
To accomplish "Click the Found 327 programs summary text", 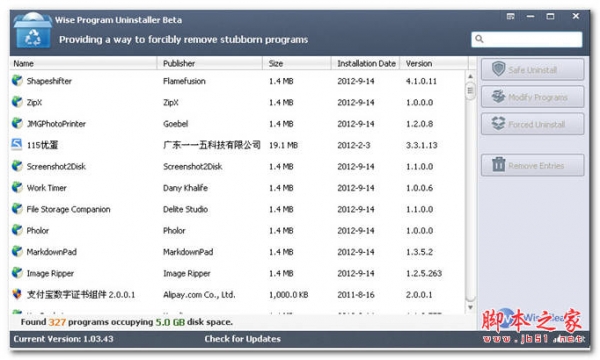I will pyautogui.click(x=127, y=322).
